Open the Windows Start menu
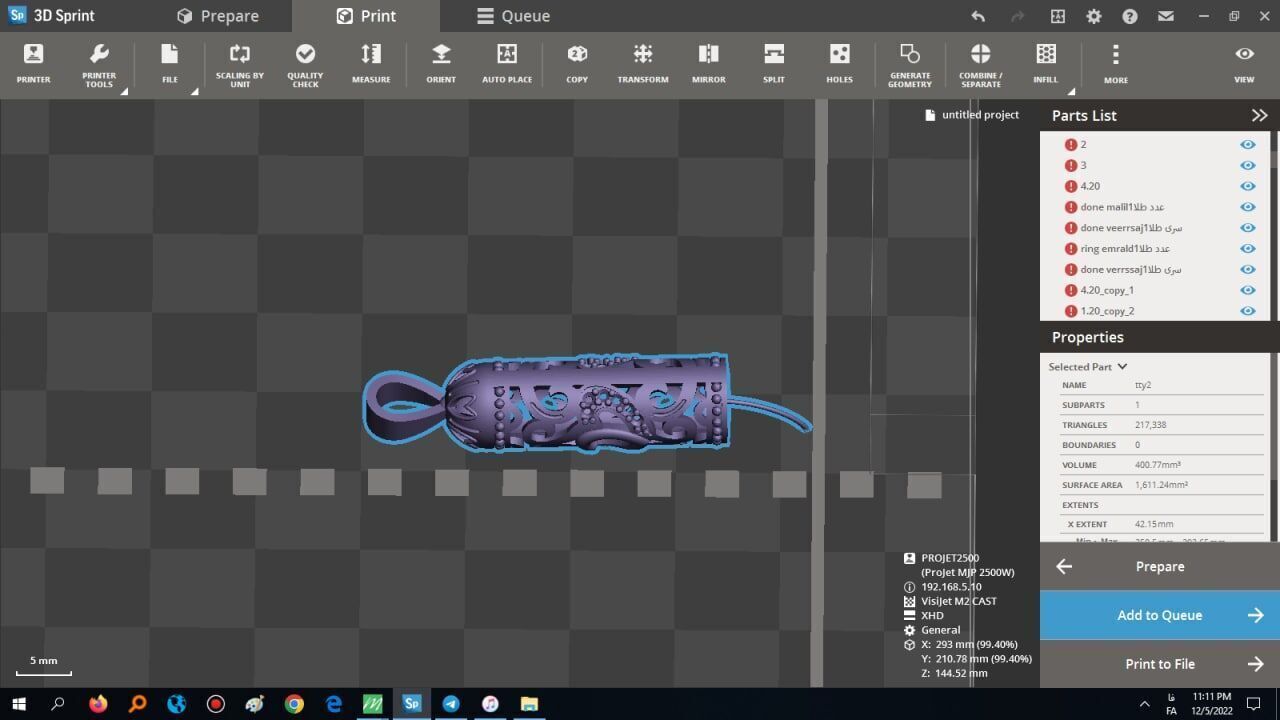 (19, 704)
